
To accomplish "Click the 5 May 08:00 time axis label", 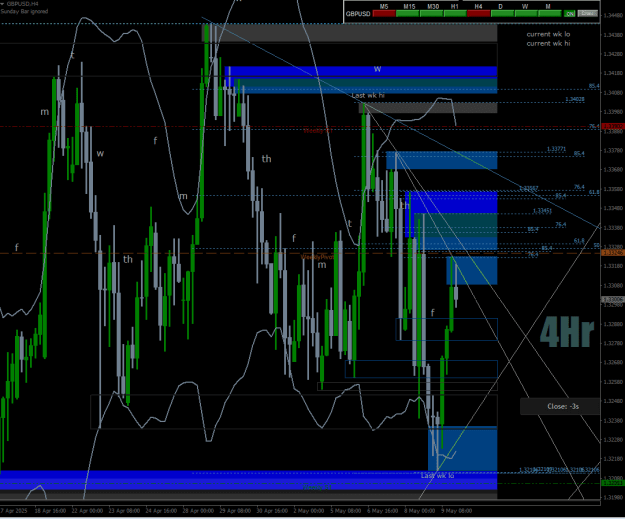I will 345,511.
